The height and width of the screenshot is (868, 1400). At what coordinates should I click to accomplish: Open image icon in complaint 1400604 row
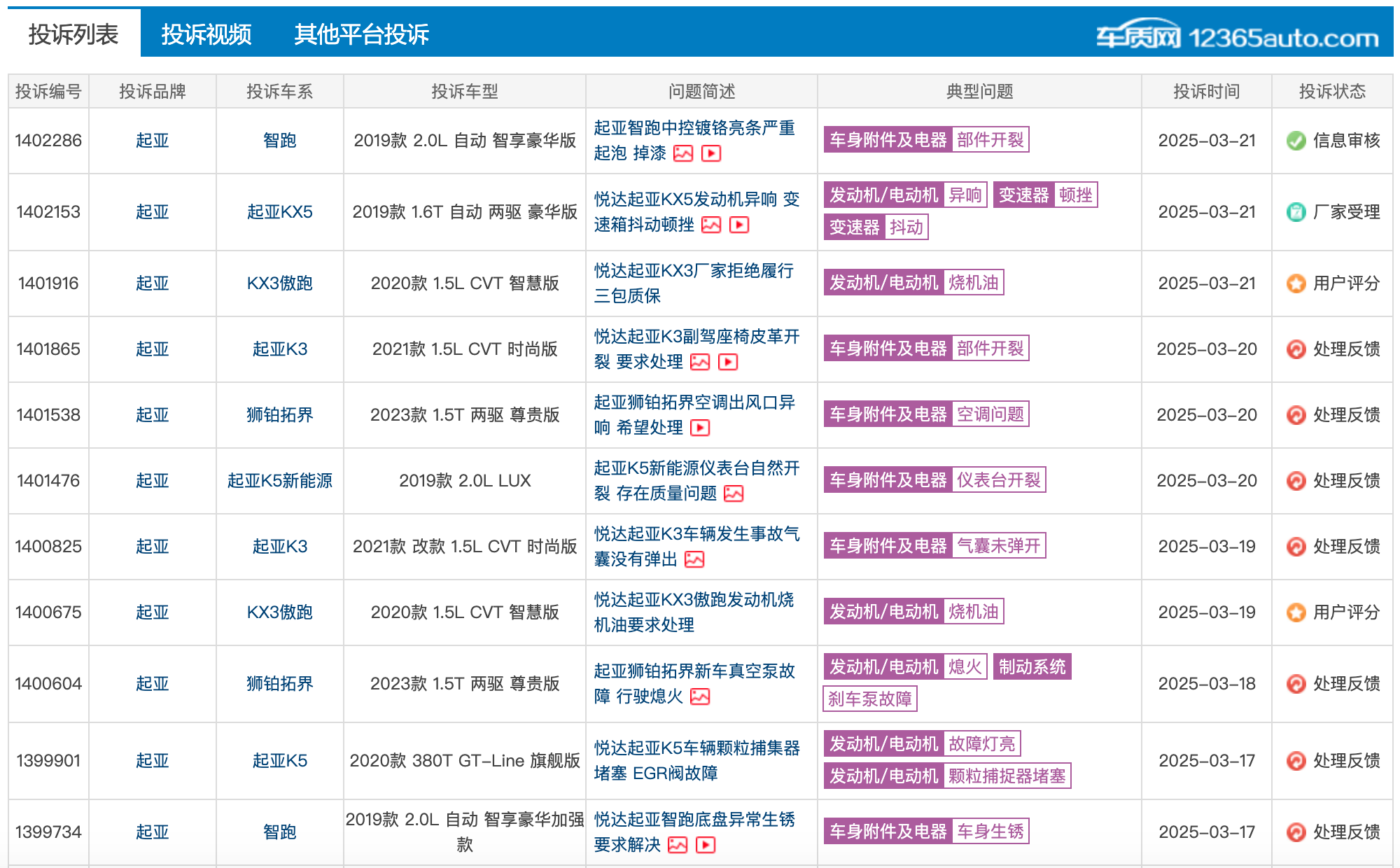pyautogui.click(x=700, y=696)
